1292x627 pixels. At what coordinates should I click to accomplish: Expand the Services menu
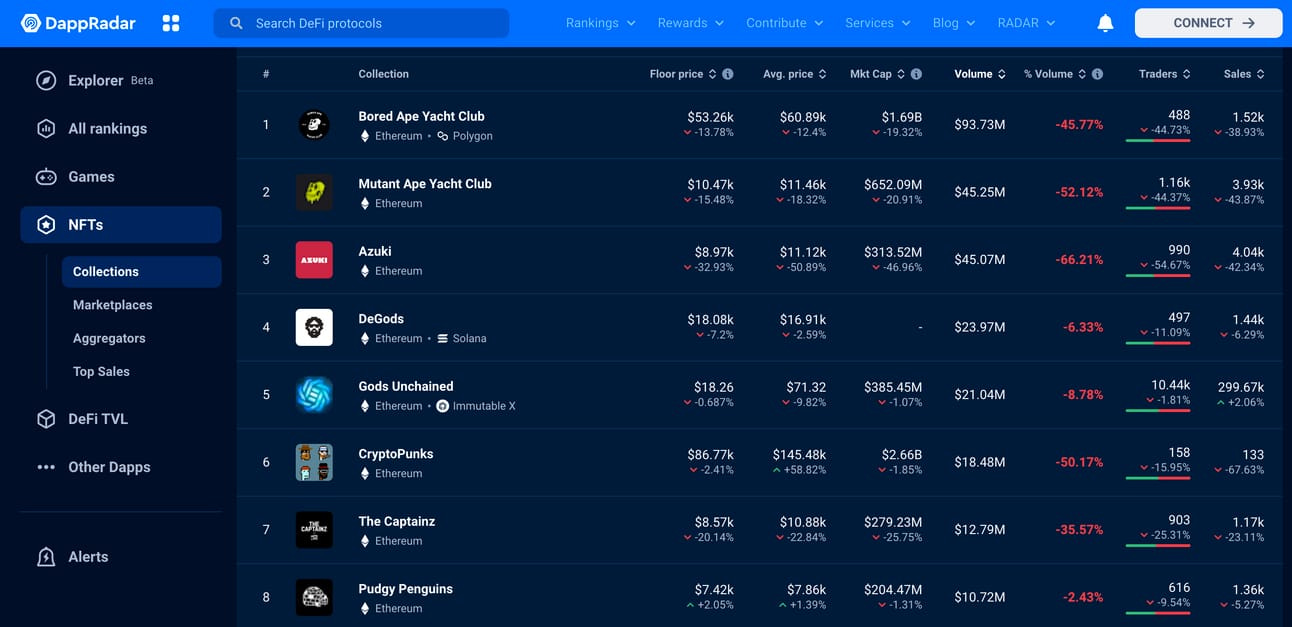(x=877, y=23)
